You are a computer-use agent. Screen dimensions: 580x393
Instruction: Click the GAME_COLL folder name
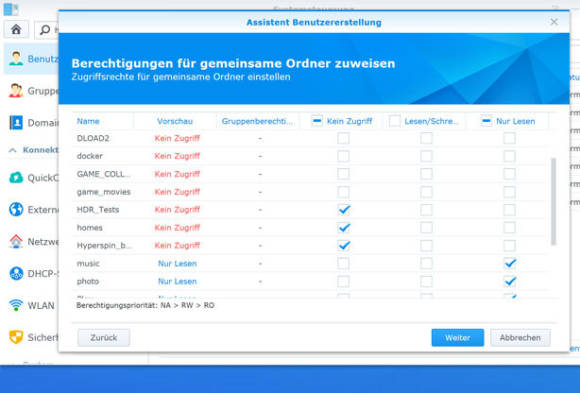[x=104, y=174]
